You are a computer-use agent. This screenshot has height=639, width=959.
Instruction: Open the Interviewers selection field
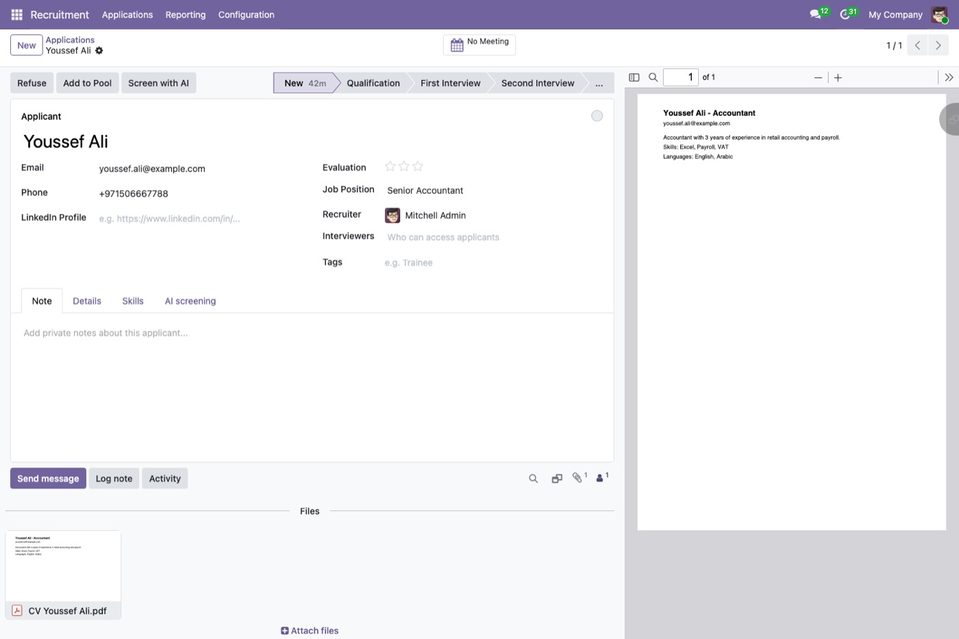(x=494, y=237)
